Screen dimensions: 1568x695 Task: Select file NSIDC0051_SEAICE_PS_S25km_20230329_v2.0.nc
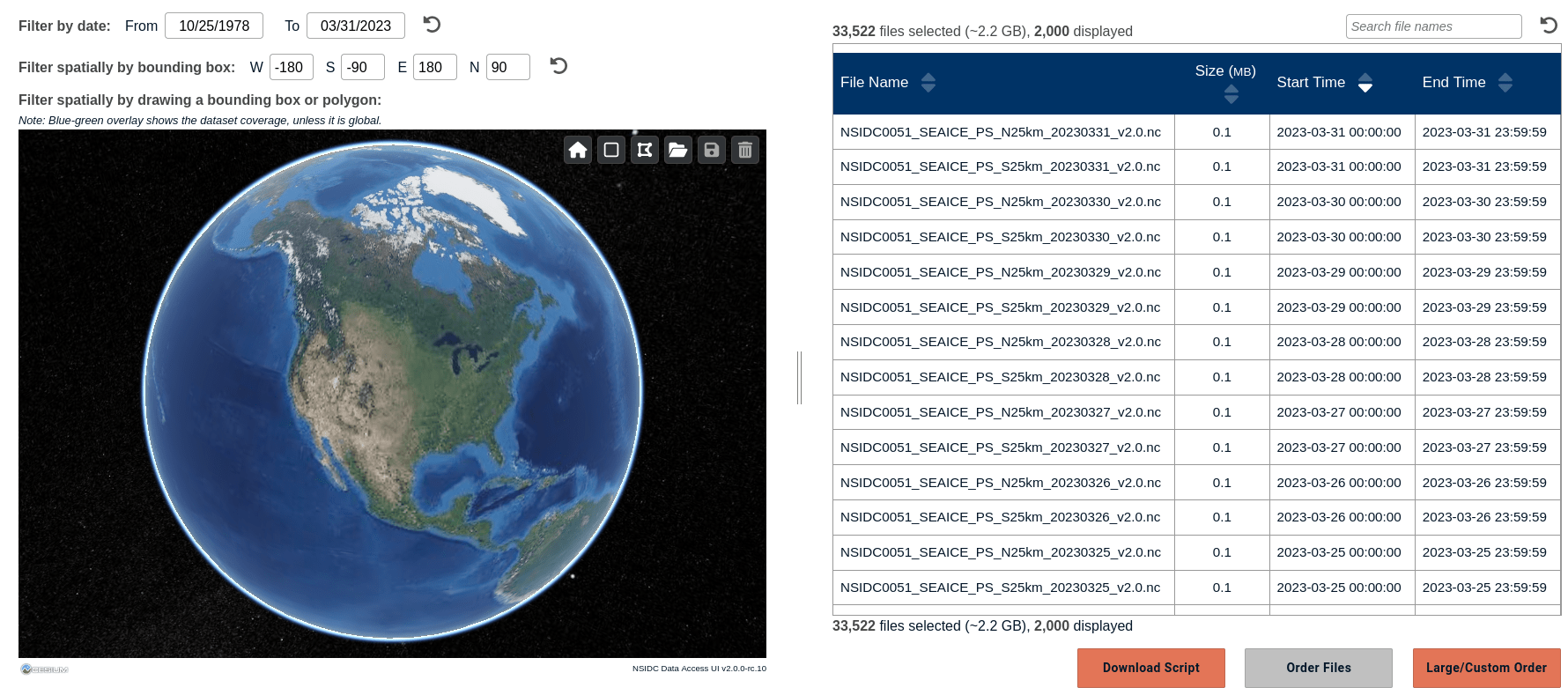click(x=1001, y=307)
